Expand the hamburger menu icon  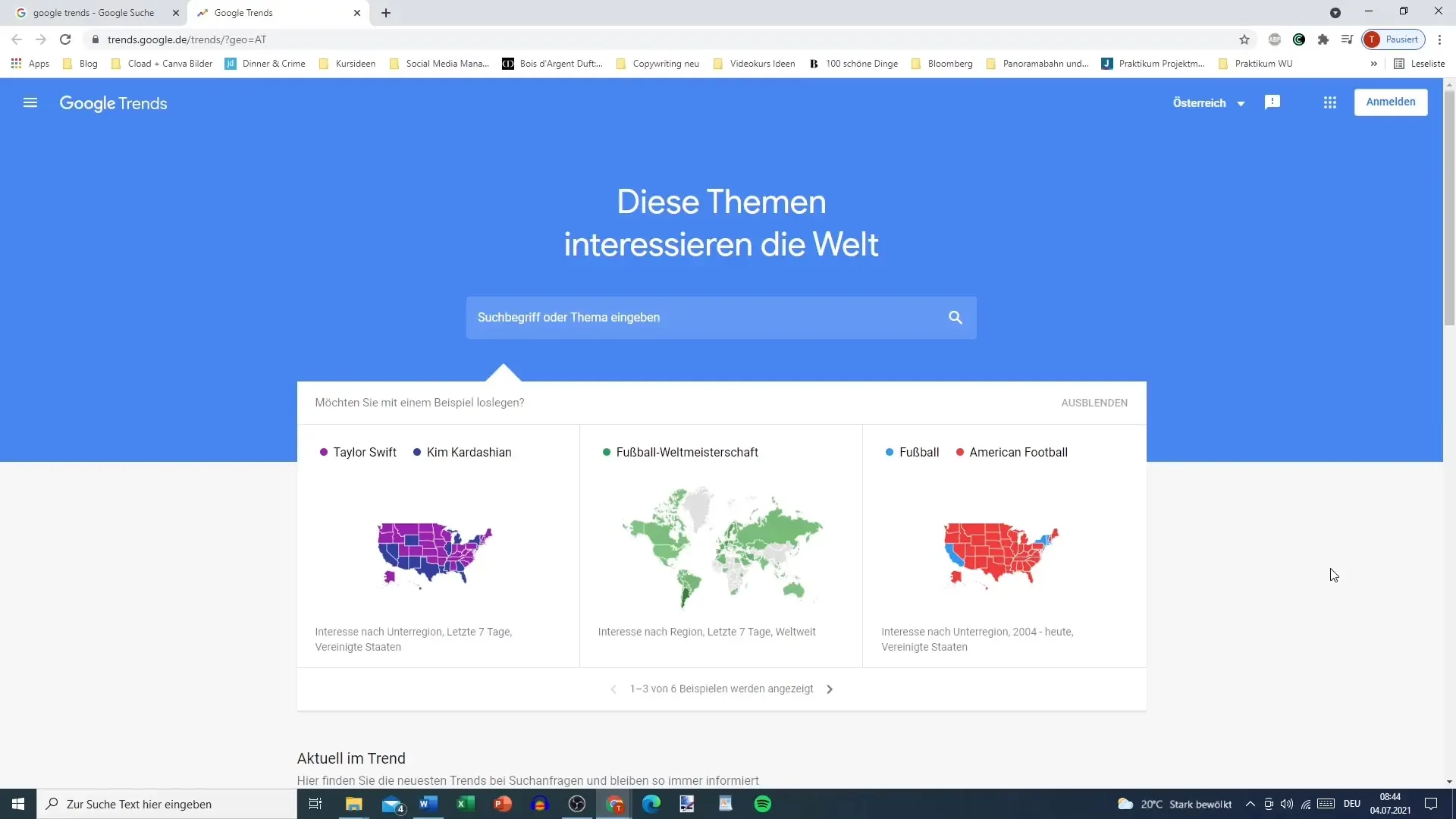coord(30,103)
